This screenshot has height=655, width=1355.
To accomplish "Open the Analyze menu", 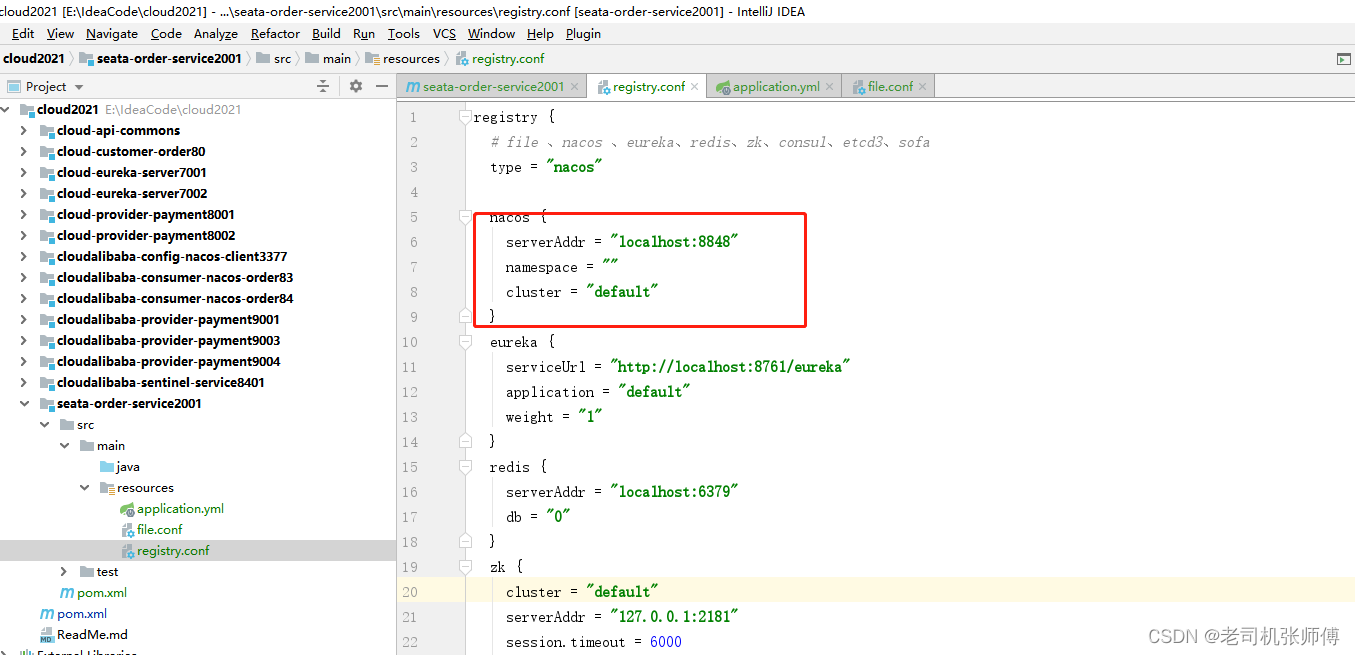I will (216, 33).
